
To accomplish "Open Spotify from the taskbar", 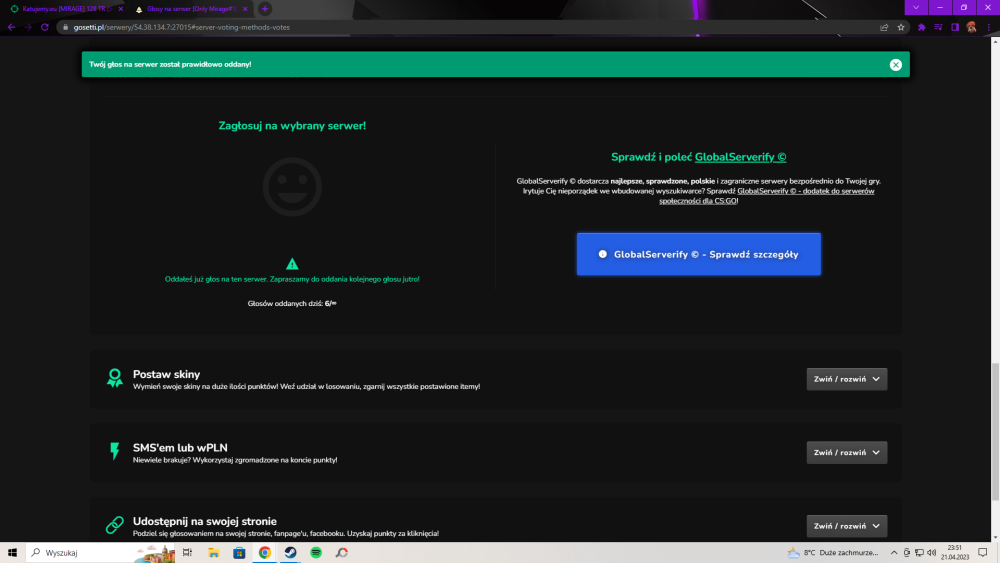I will pyautogui.click(x=316, y=553).
